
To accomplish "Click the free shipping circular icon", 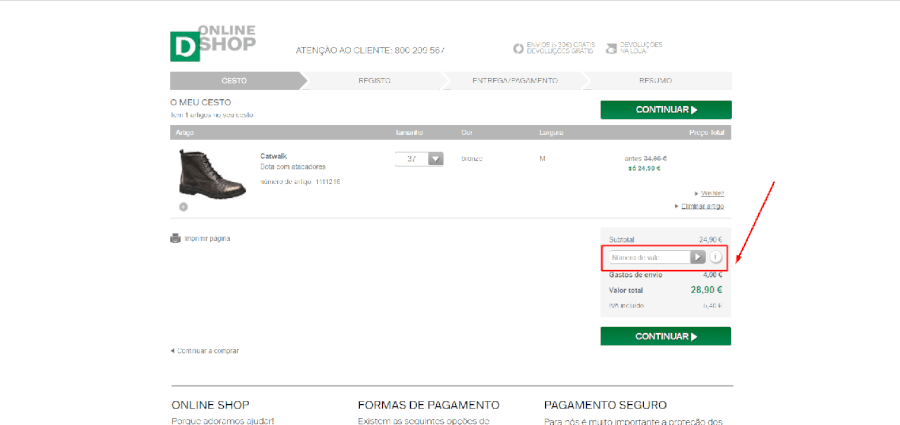I will click(518, 48).
